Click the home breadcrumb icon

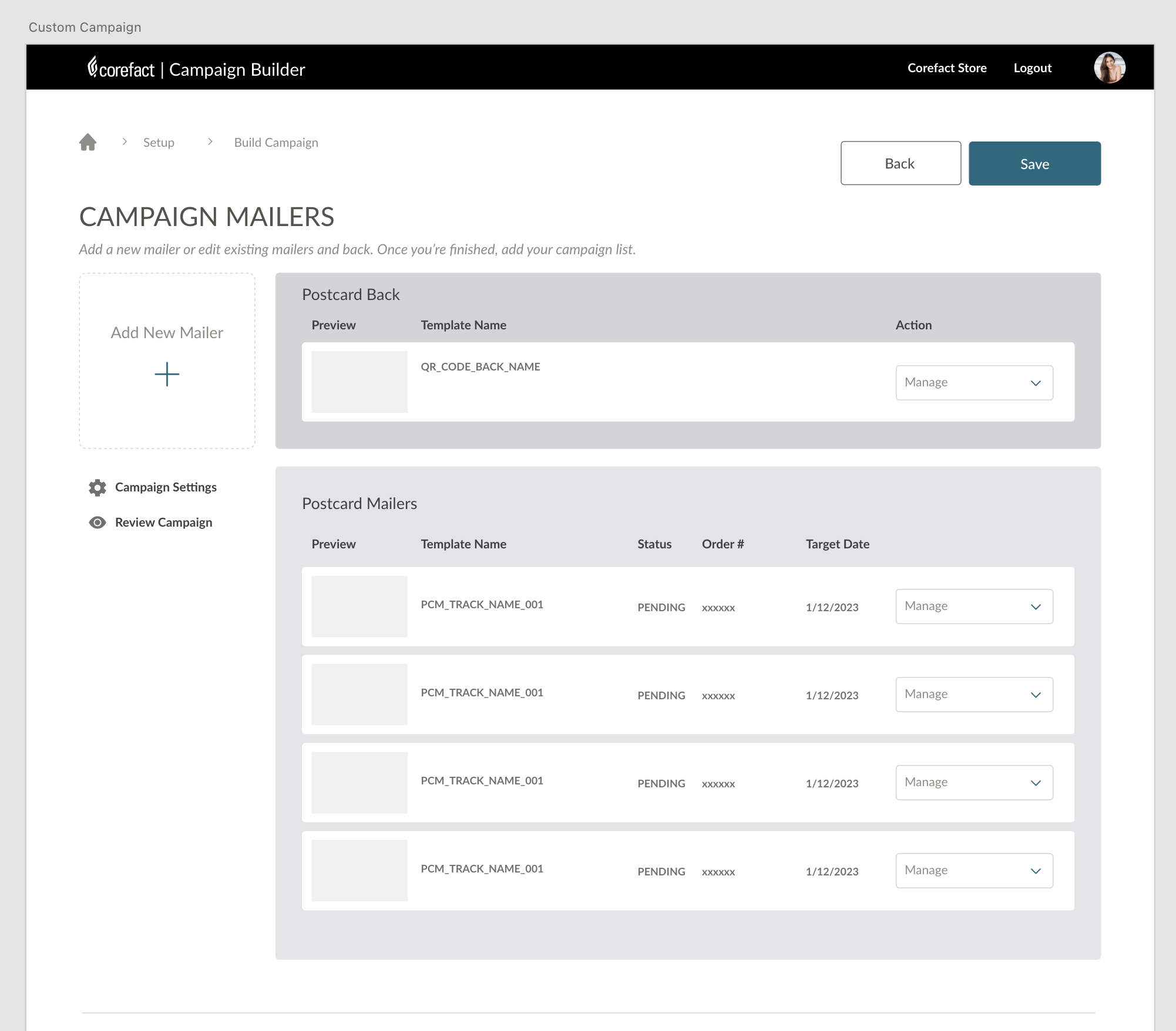[88, 142]
